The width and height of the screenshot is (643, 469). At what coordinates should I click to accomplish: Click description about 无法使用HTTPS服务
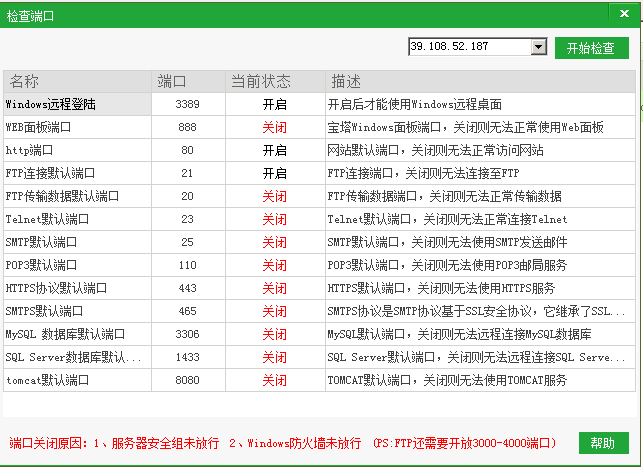pos(442,288)
